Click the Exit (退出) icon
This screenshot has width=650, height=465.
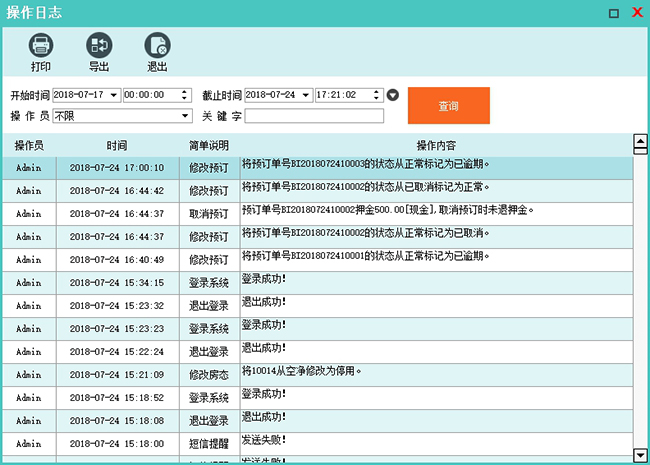click(157, 46)
